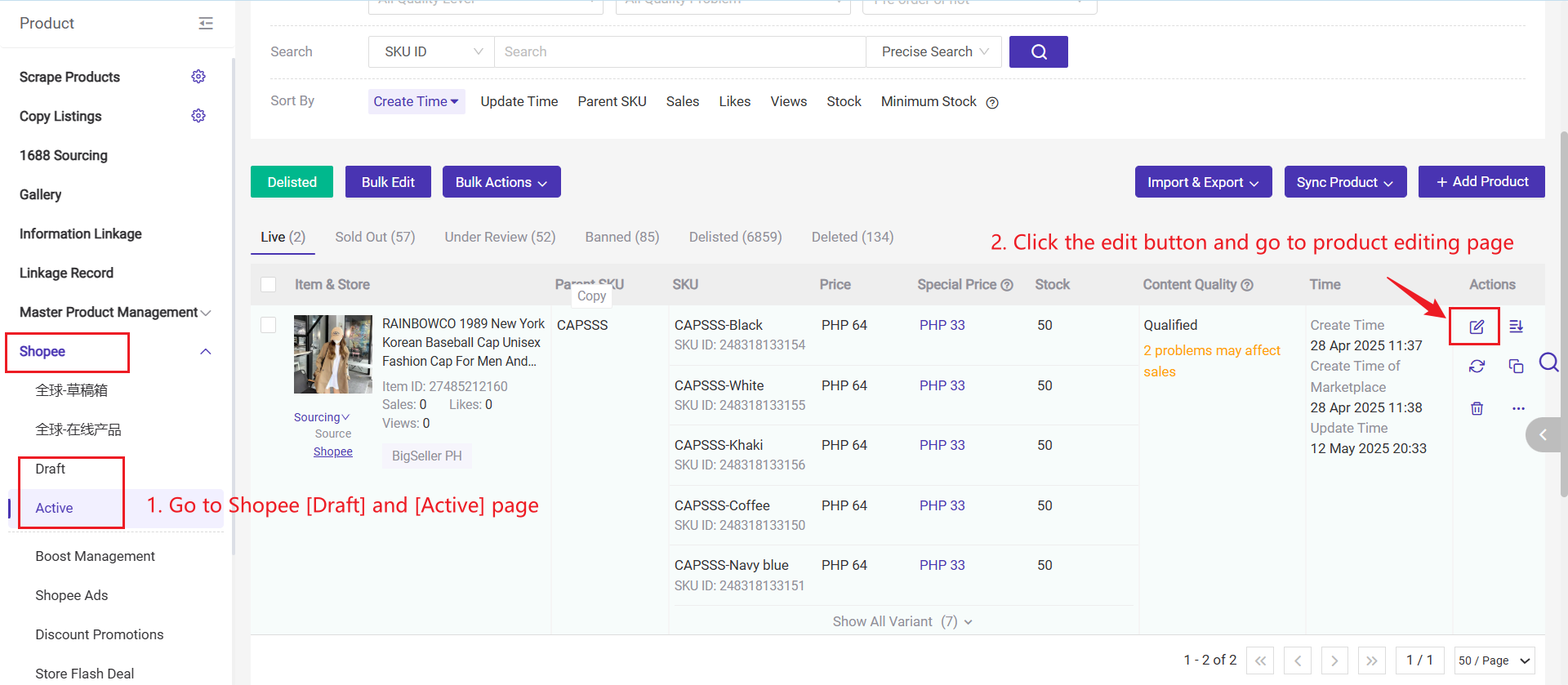The width and height of the screenshot is (1568, 685).
Task: Open the Special Price help icon
Action: 1007,285
